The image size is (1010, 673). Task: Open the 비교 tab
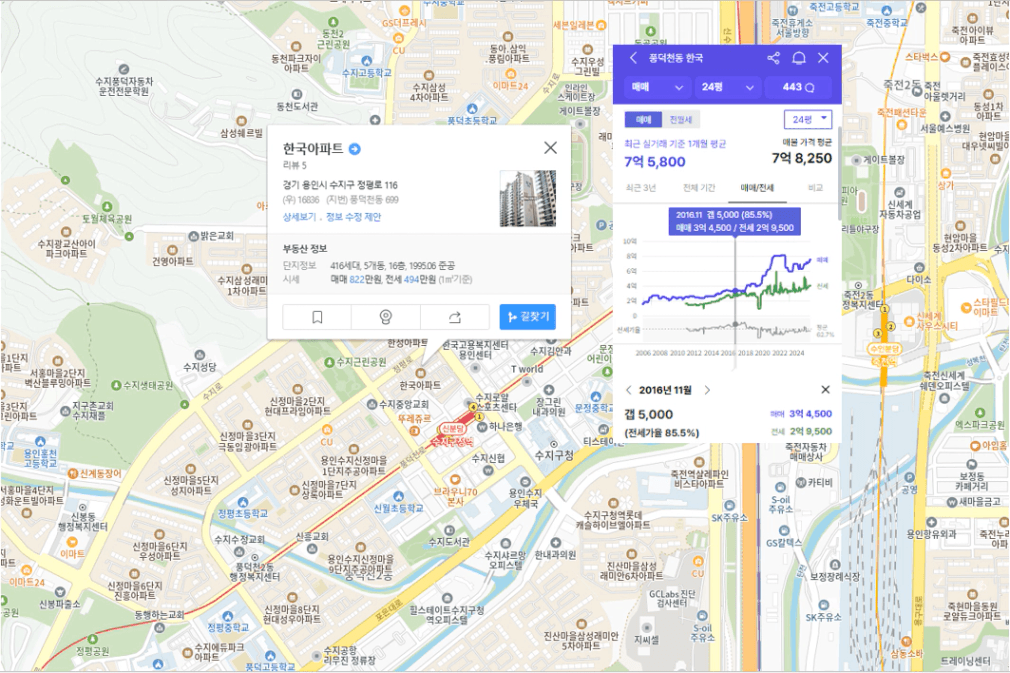815,188
